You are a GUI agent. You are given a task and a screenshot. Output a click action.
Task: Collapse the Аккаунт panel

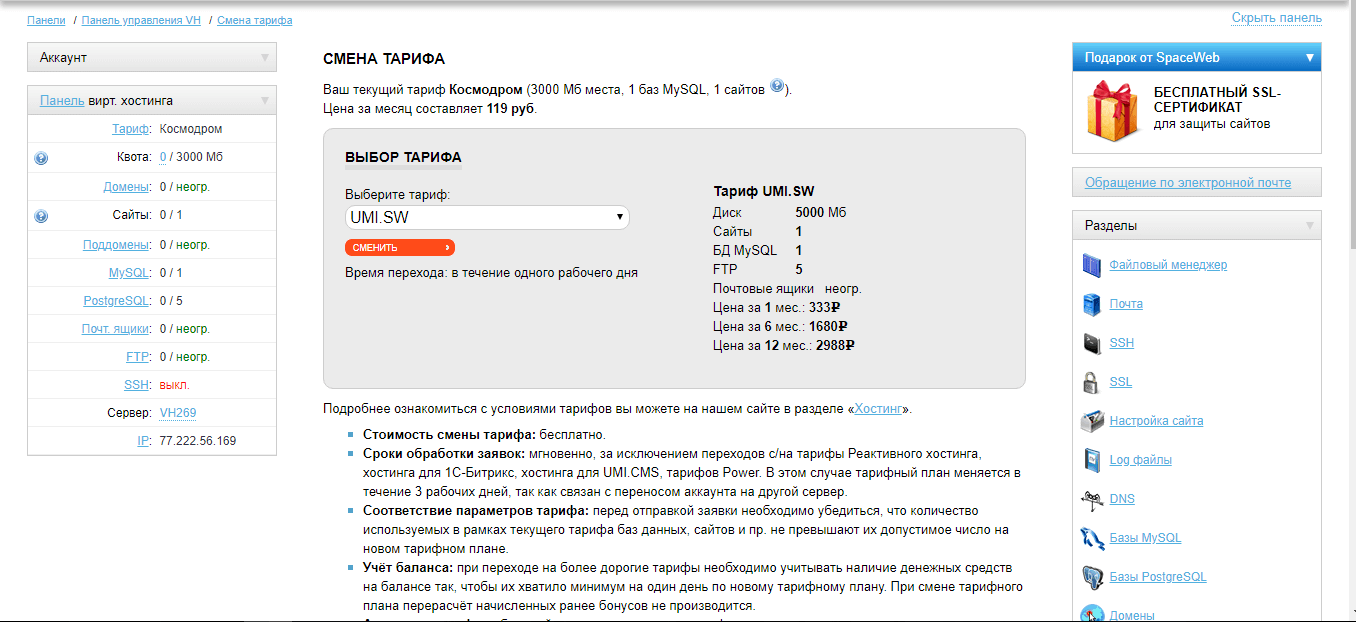coord(264,58)
